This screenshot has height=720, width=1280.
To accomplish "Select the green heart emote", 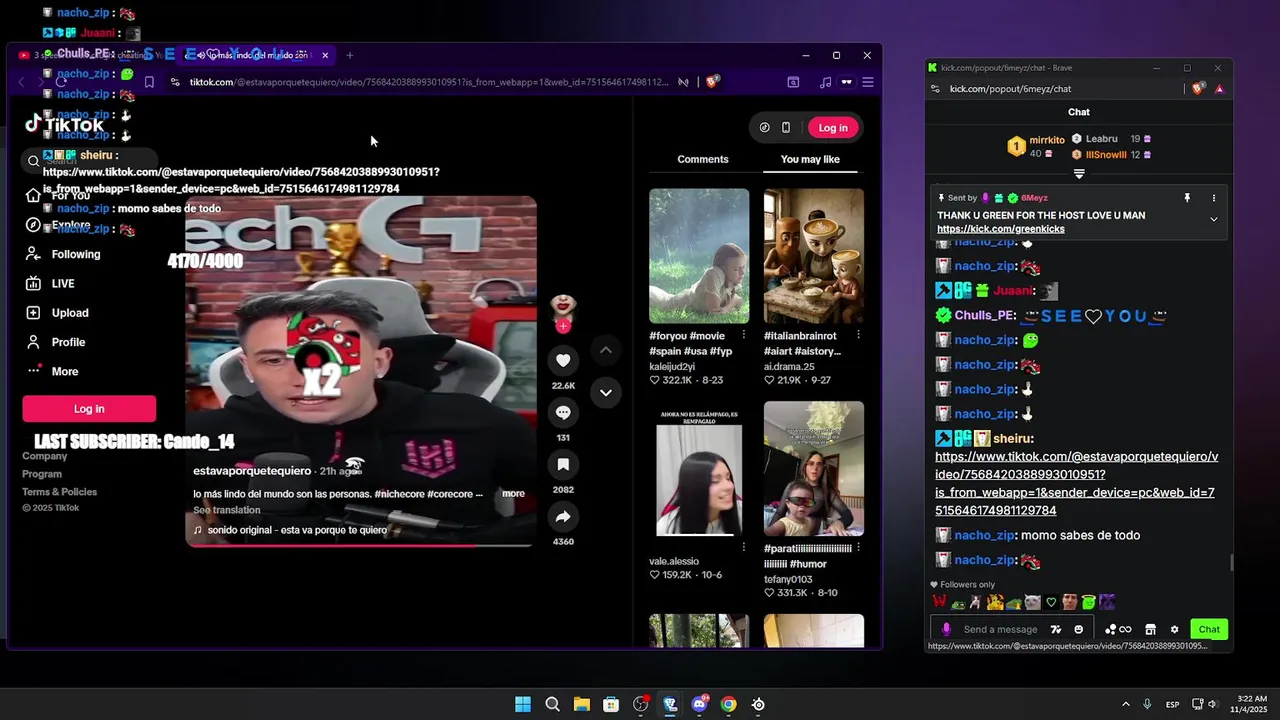I will pos(1051,602).
